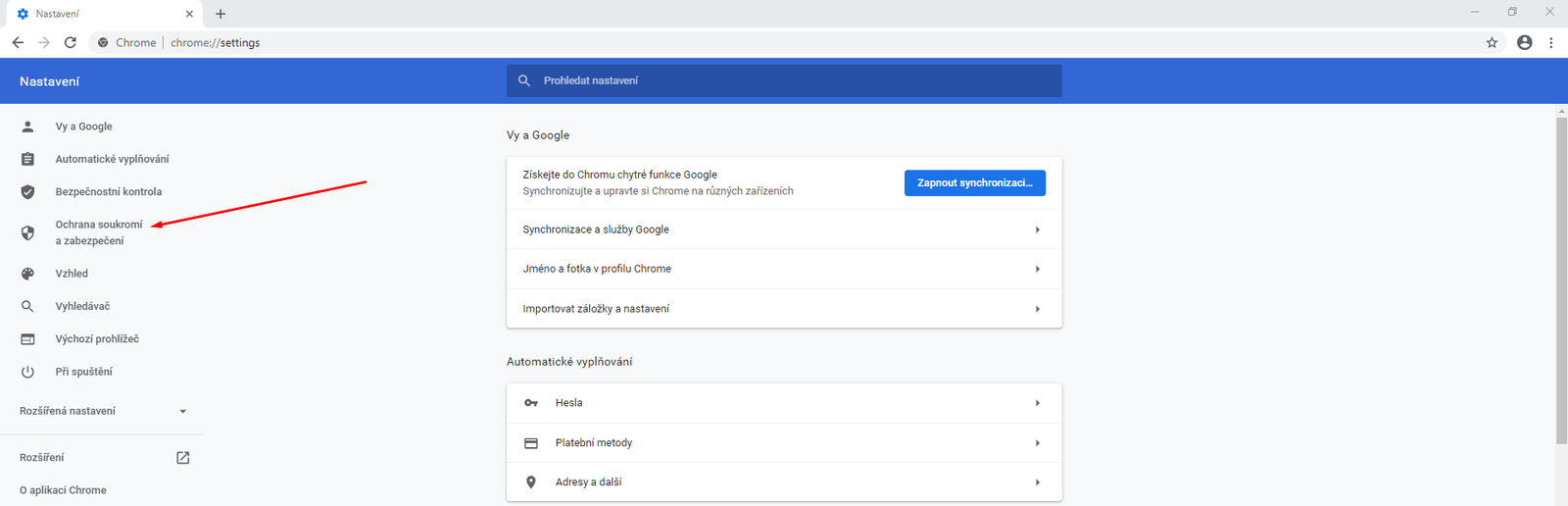Go to Výchozí prohlížeč settings section
This screenshot has height=506, width=1568.
(x=97, y=339)
